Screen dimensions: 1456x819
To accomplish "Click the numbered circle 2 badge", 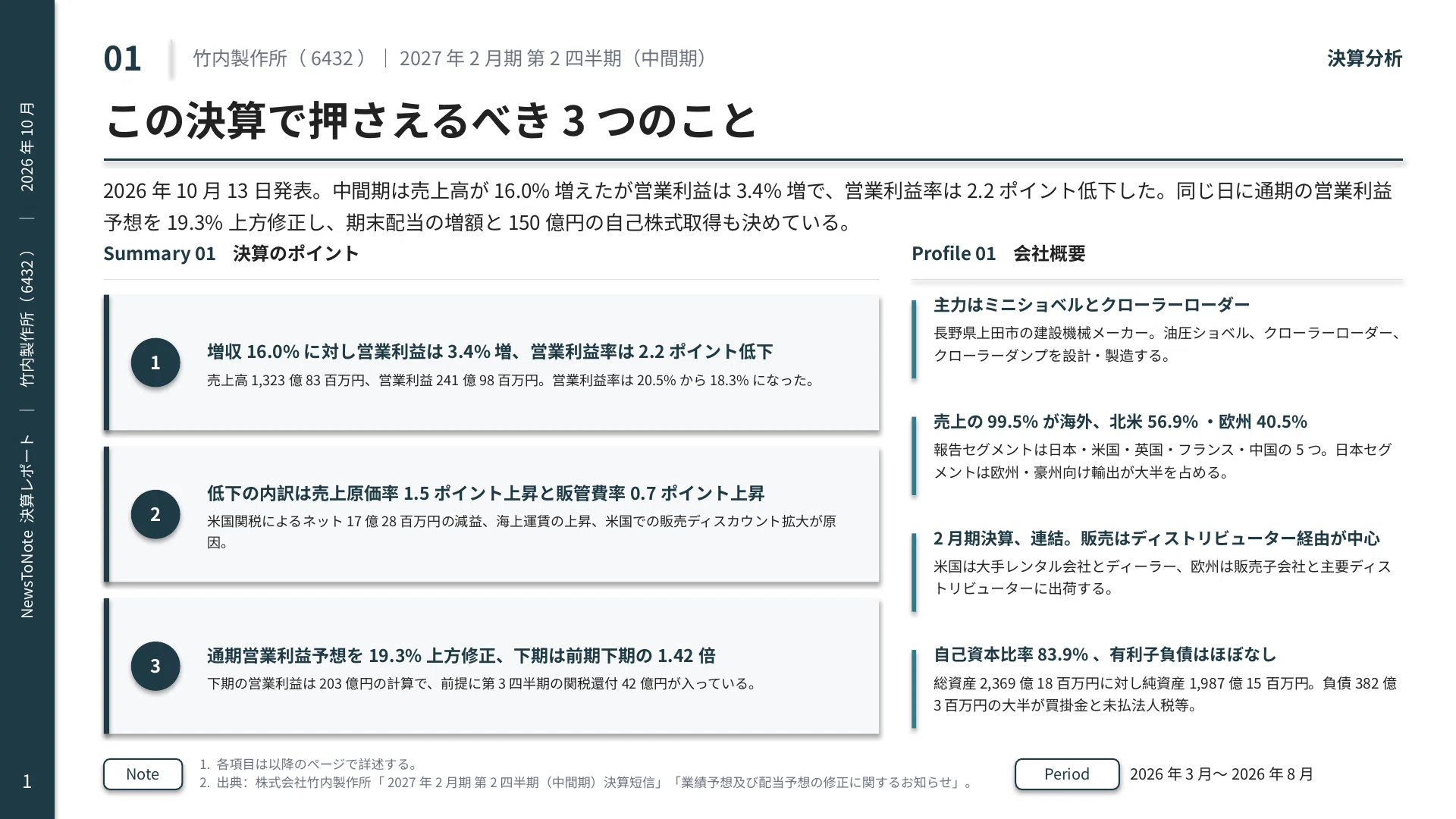I will (155, 514).
